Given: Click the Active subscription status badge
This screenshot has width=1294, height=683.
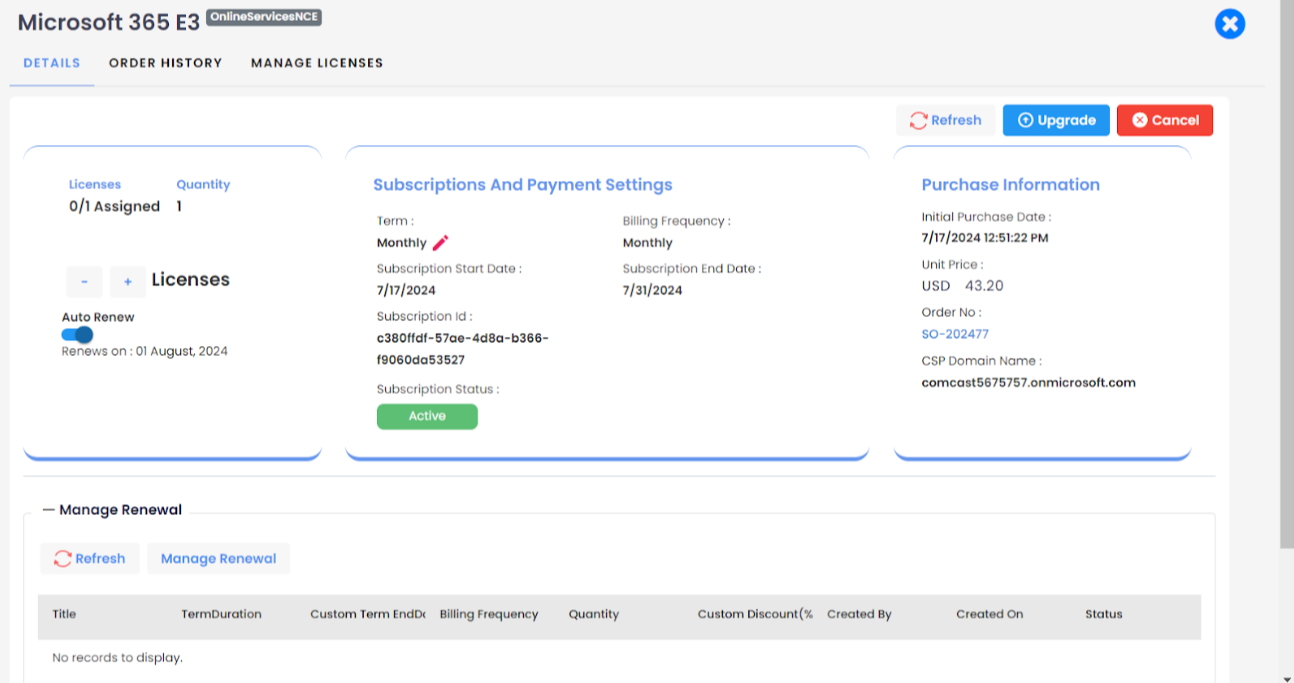Looking at the screenshot, I should pos(427,416).
